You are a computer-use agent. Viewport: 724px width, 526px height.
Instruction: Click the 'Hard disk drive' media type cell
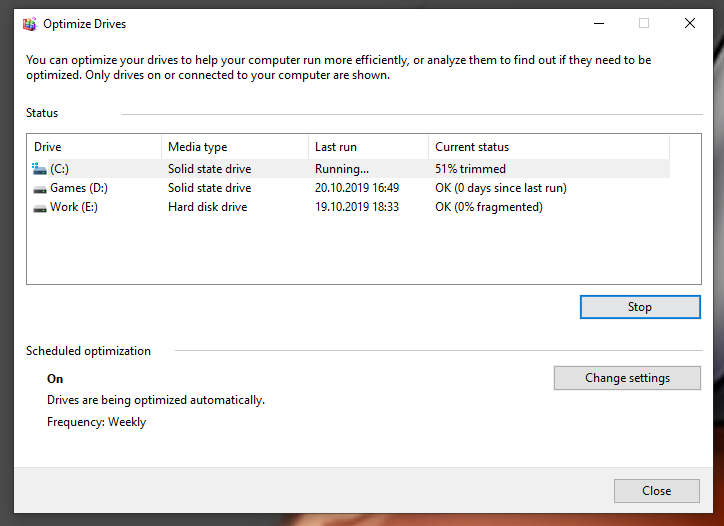click(208, 207)
